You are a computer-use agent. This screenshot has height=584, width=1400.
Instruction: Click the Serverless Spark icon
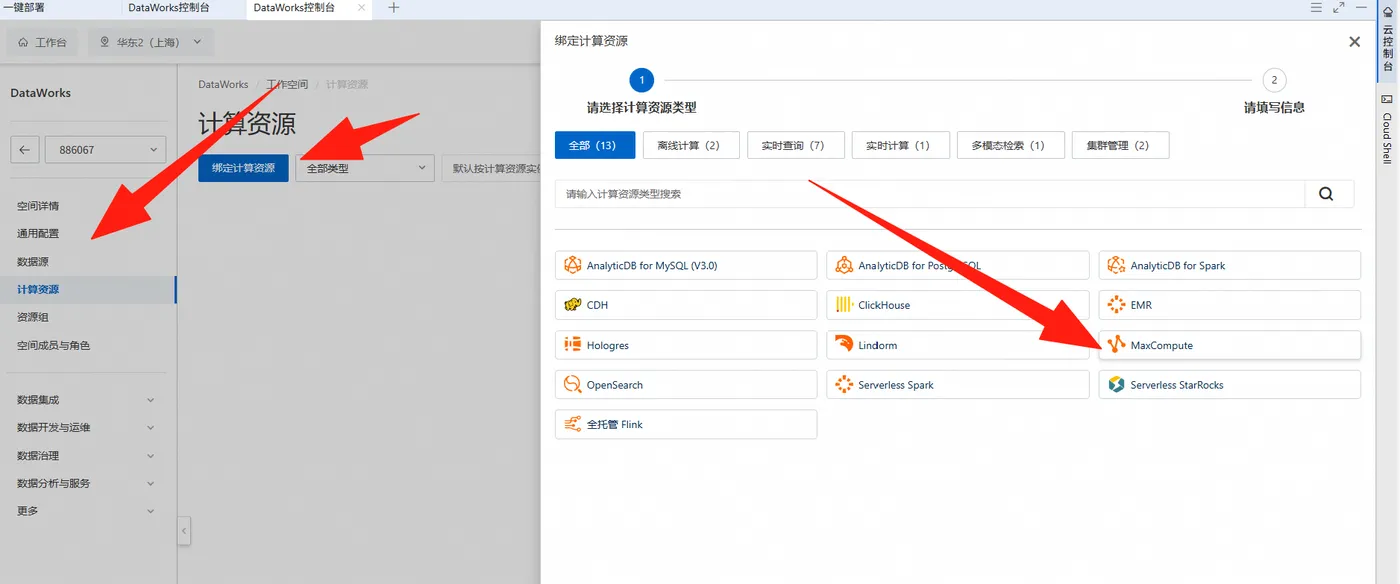(x=844, y=385)
